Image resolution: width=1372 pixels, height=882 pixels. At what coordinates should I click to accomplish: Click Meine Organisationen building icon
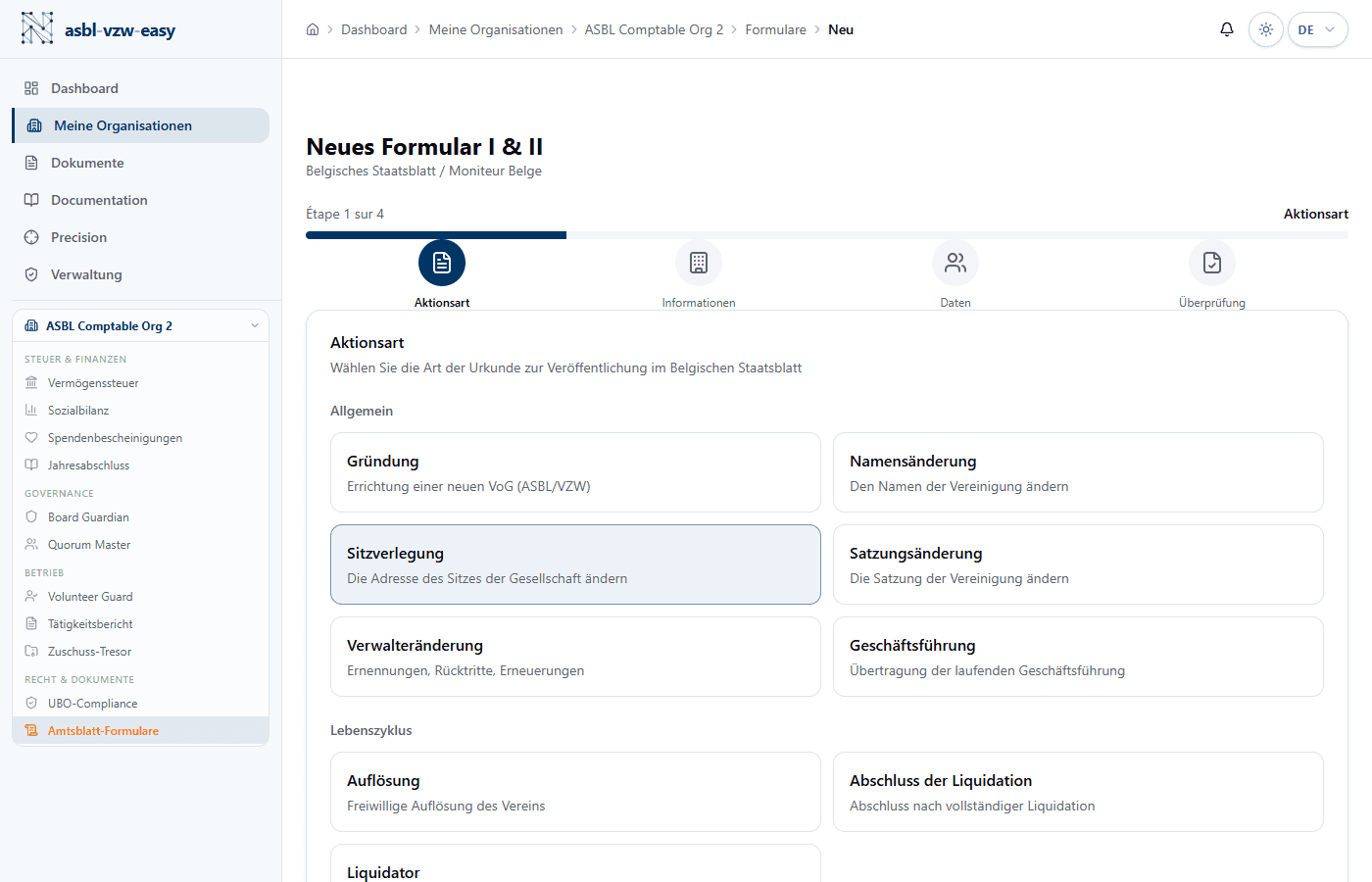click(x=34, y=125)
